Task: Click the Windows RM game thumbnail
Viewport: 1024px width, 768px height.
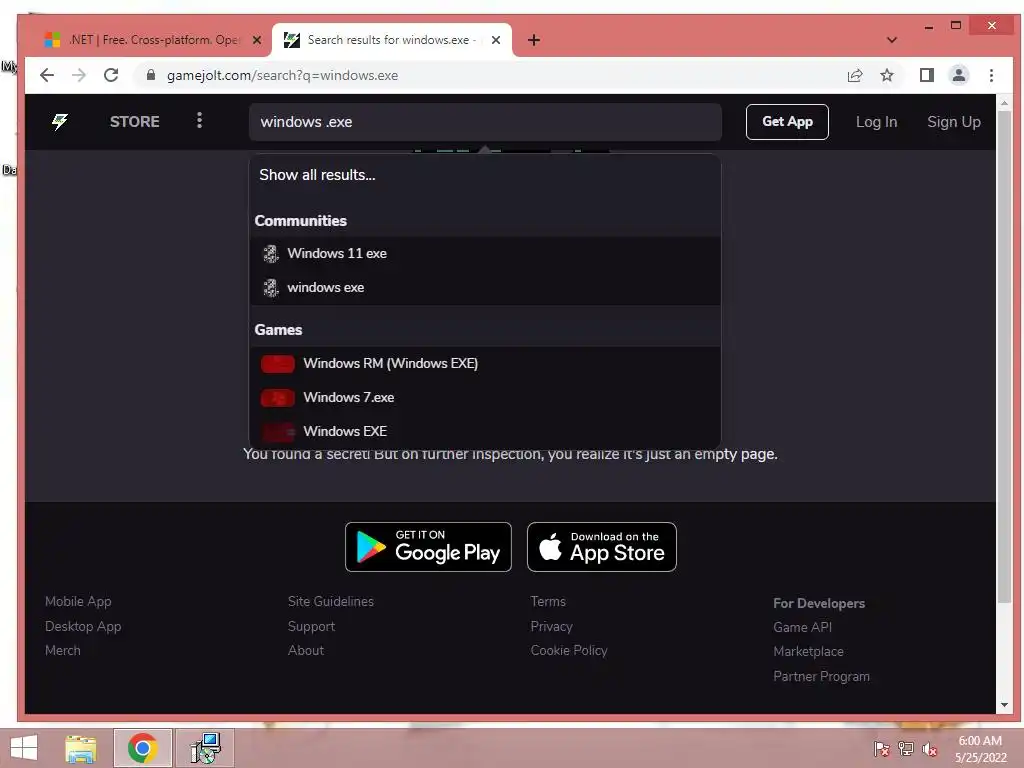Action: (x=278, y=364)
